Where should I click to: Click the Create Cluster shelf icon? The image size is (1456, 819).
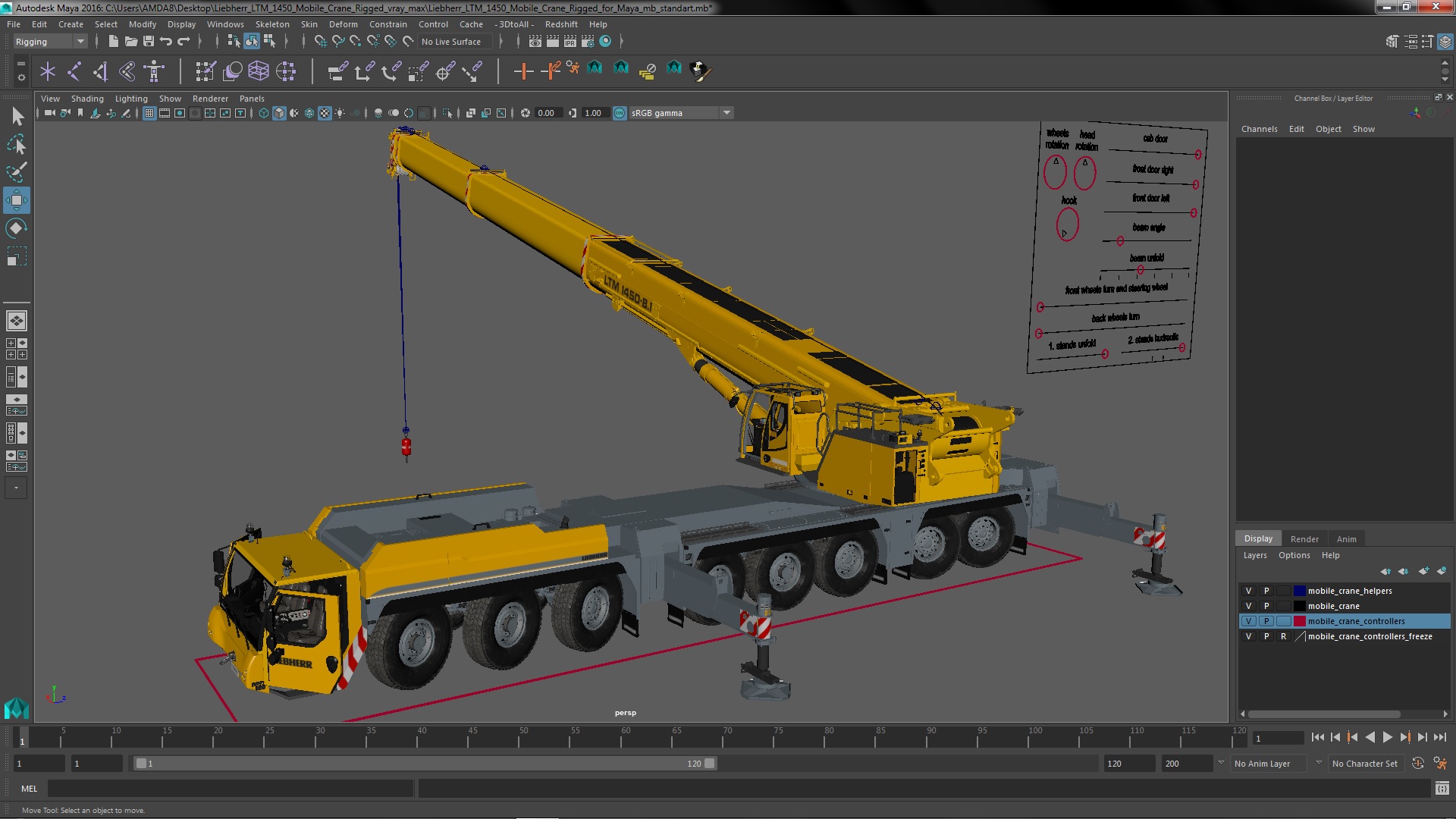tap(286, 71)
